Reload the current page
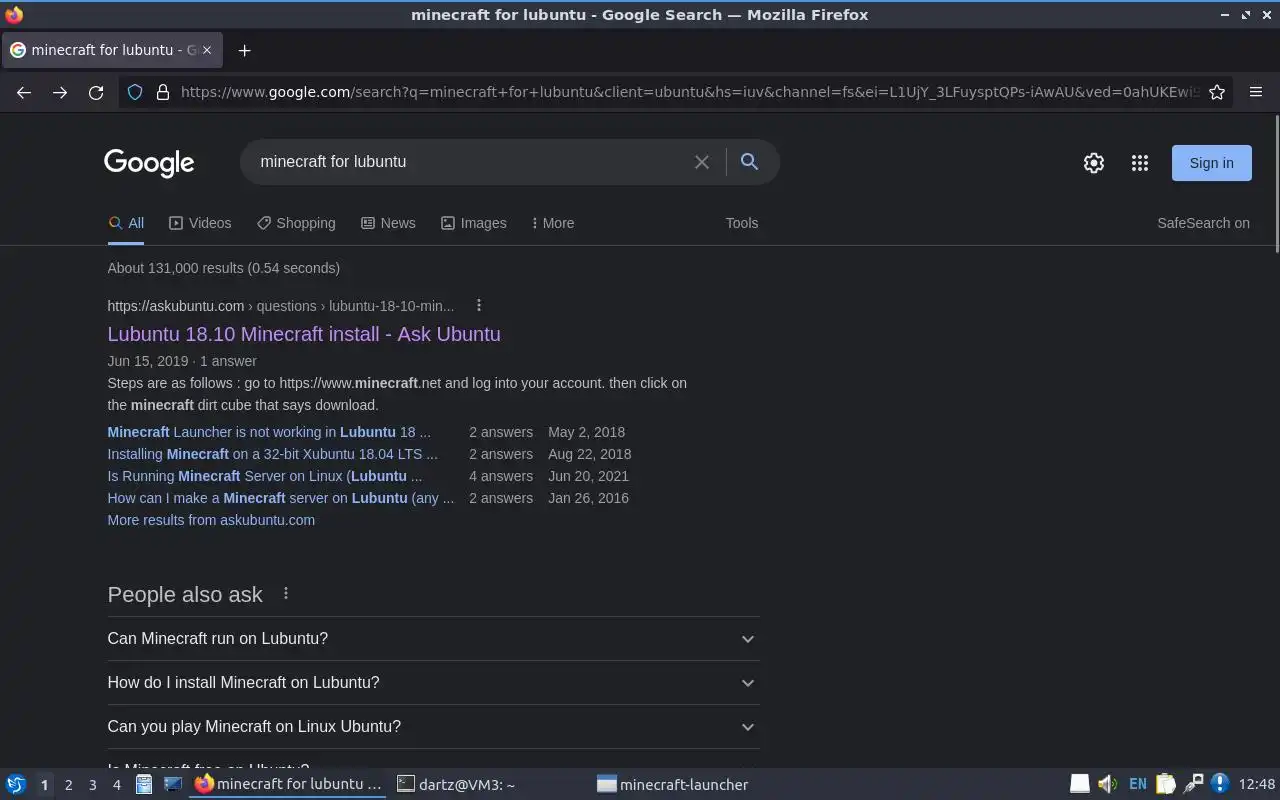Viewport: 1280px width, 800px height. pyautogui.click(x=96, y=92)
